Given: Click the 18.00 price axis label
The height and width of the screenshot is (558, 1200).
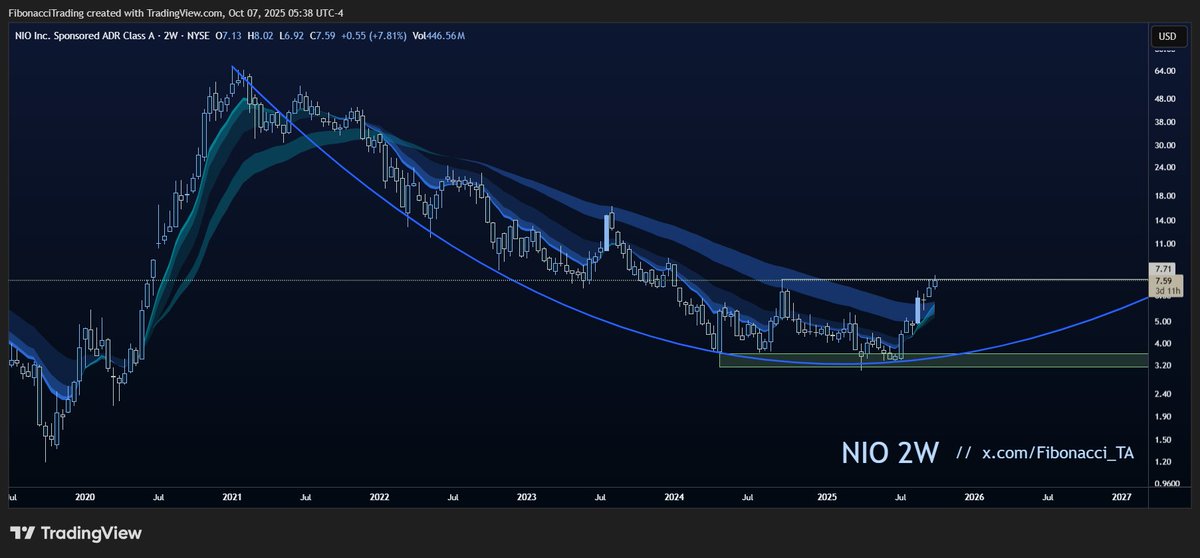Looking at the screenshot, I should pyautogui.click(x=1165, y=196).
